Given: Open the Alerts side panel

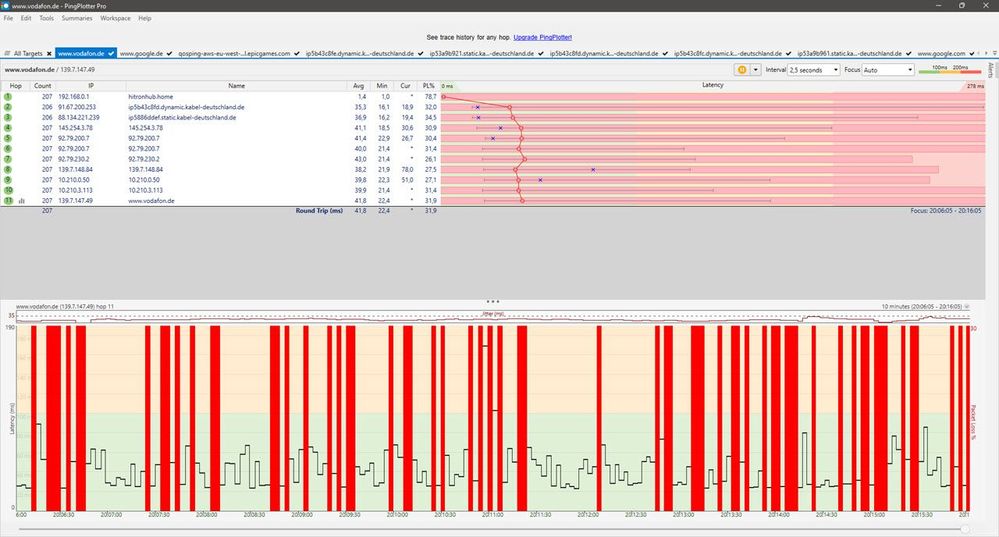Looking at the screenshot, I should (x=990, y=70).
